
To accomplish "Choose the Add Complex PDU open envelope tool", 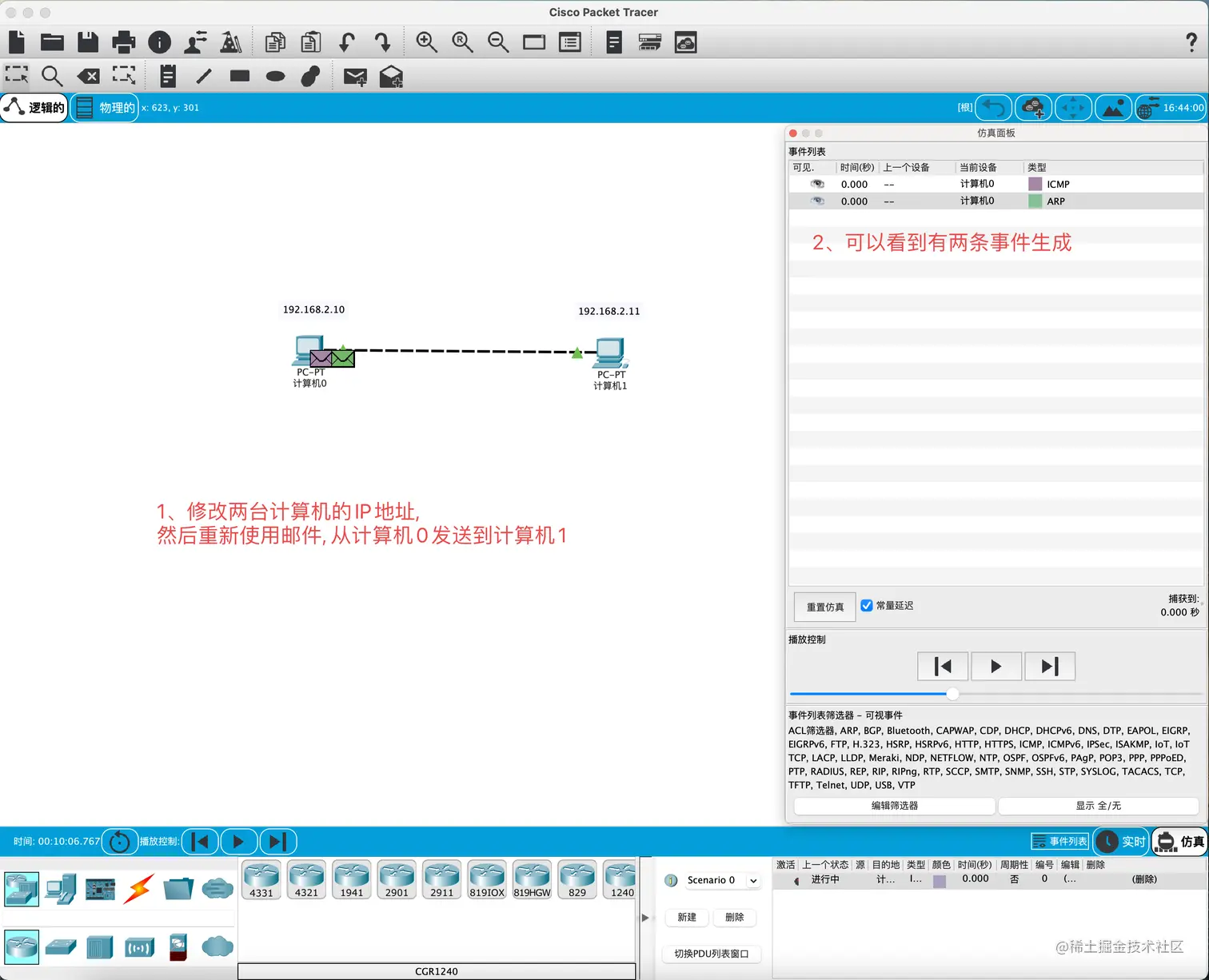I will click(x=391, y=76).
